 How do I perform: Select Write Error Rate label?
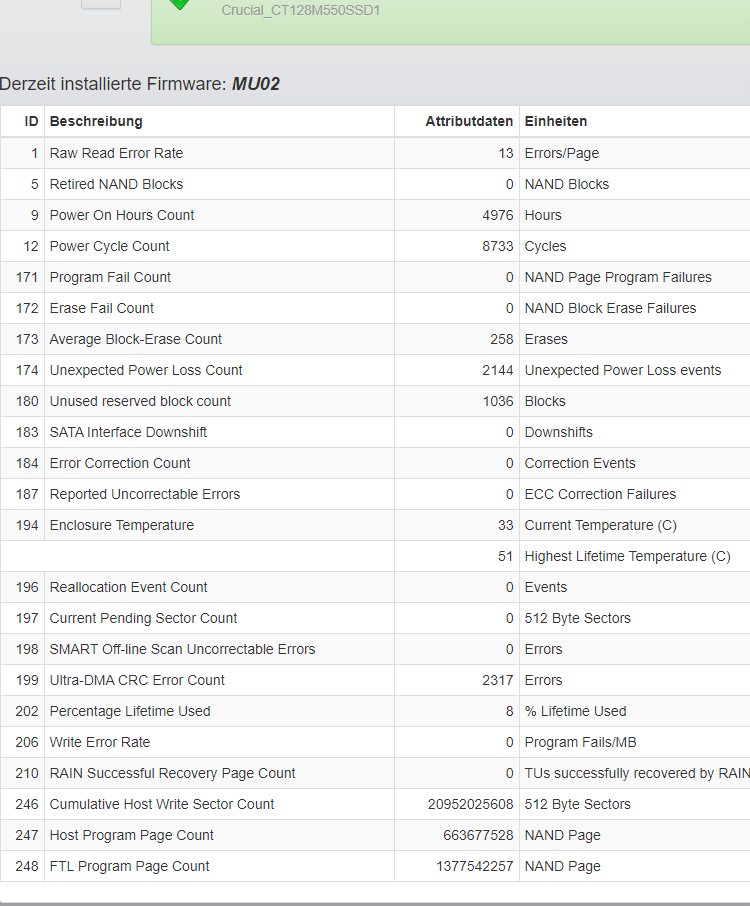pos(100,742)
